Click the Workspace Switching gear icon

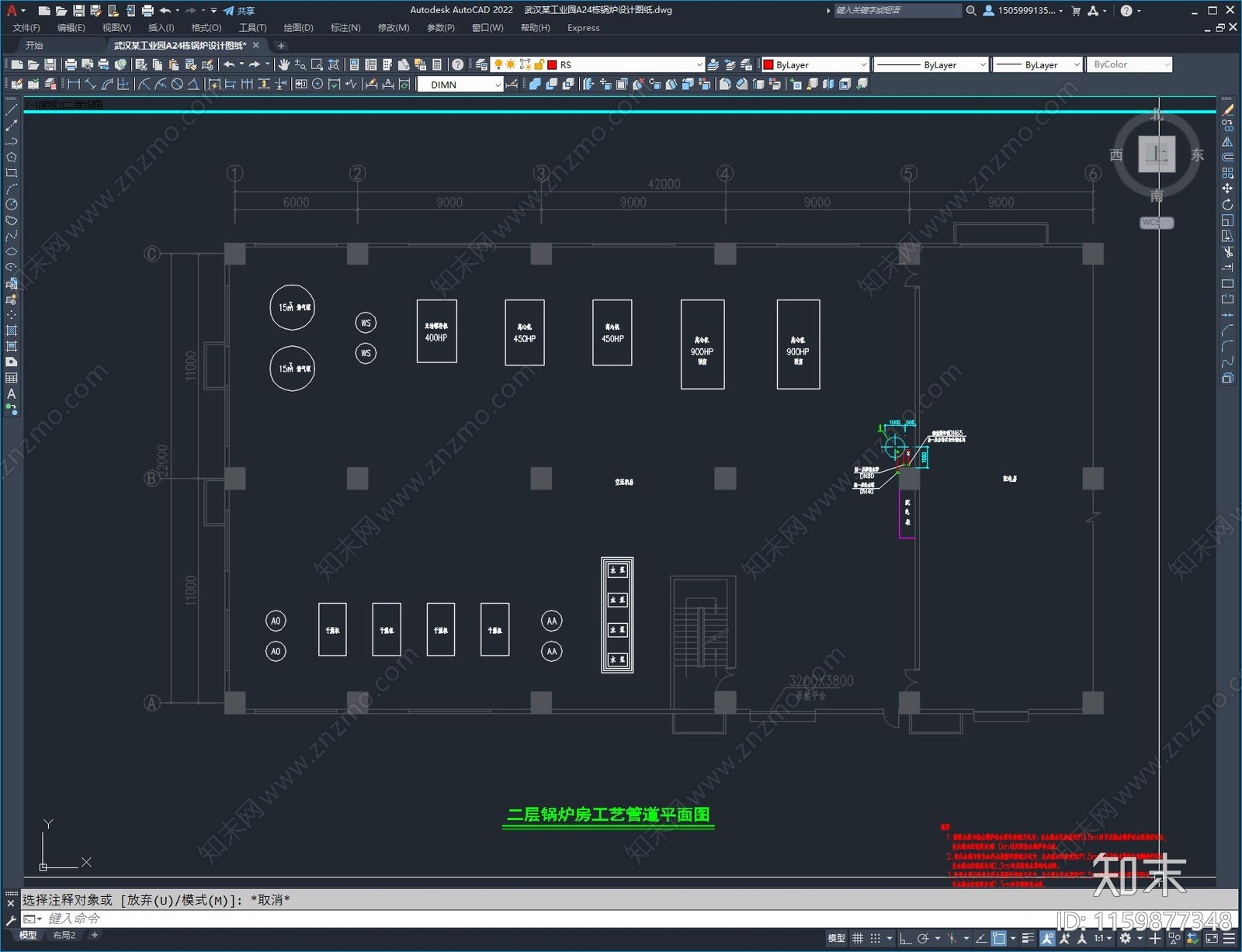pyautogui.click(x=1125, y=938)
